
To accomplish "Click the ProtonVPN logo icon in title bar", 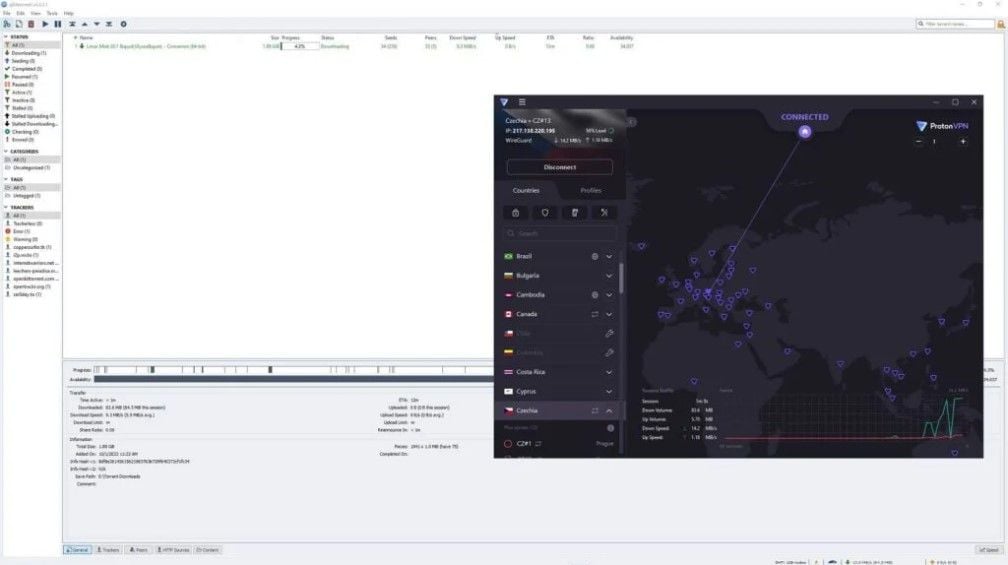I will pos(504,102).
